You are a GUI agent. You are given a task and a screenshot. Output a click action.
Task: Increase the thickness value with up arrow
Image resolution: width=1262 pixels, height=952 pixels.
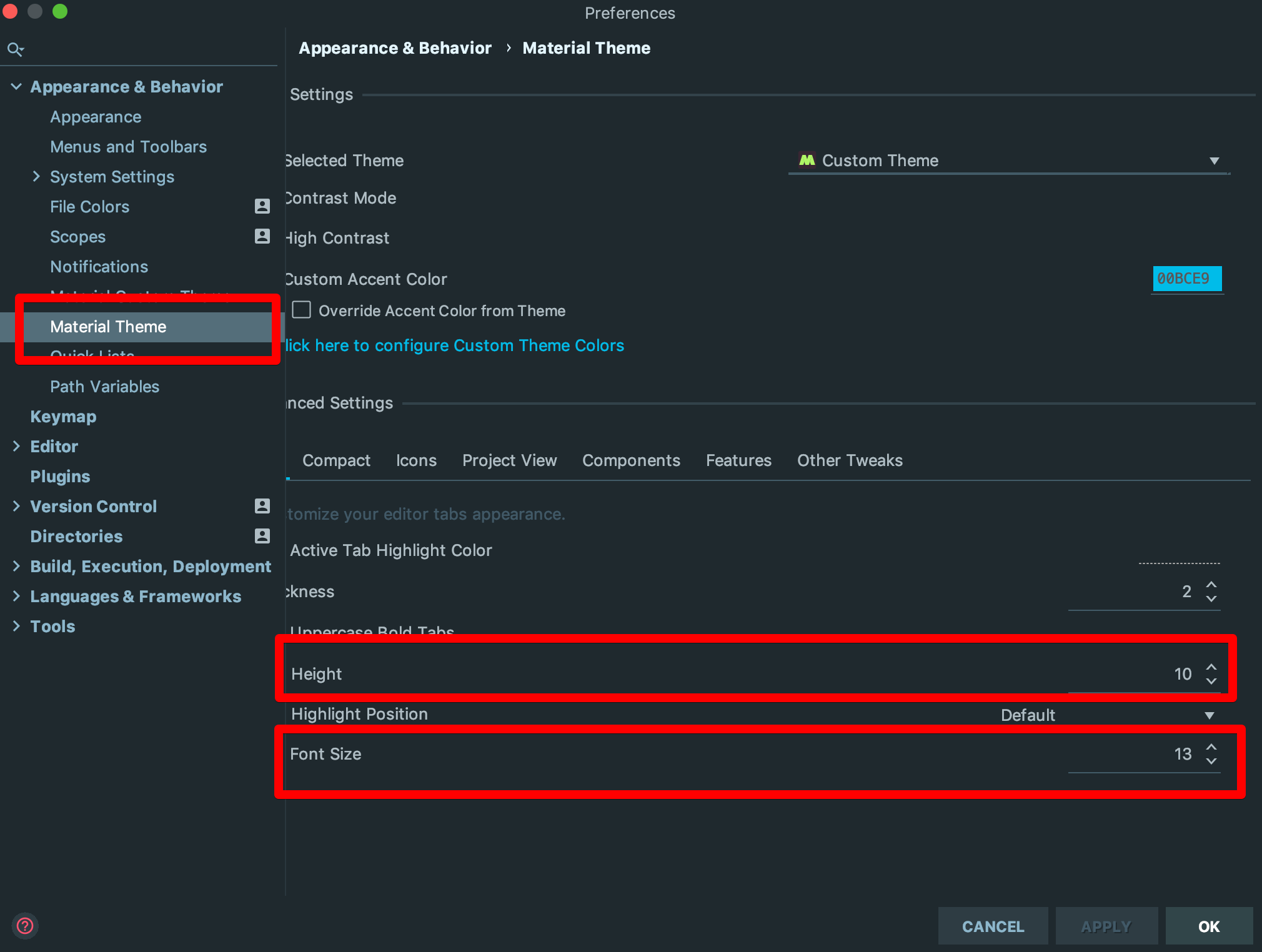(x=1211, y=584)
